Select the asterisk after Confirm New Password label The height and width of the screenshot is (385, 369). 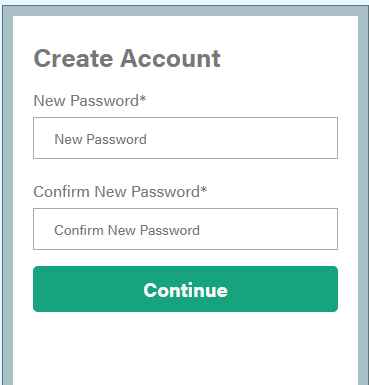coord(204,190)
